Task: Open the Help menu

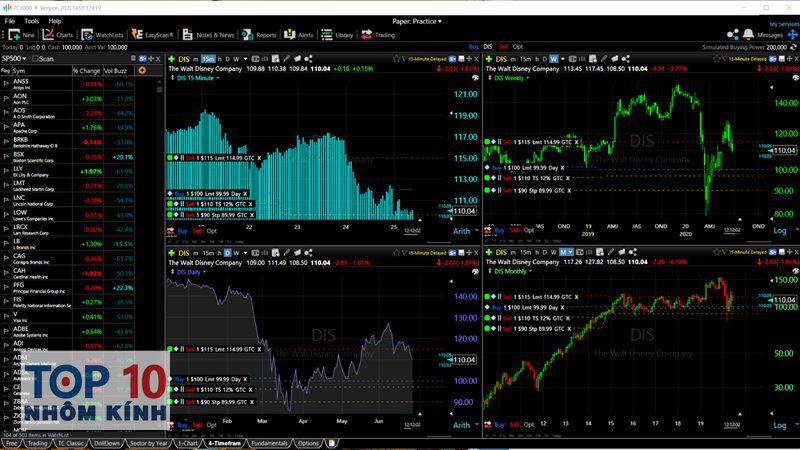Action: (x=55, y=21)
